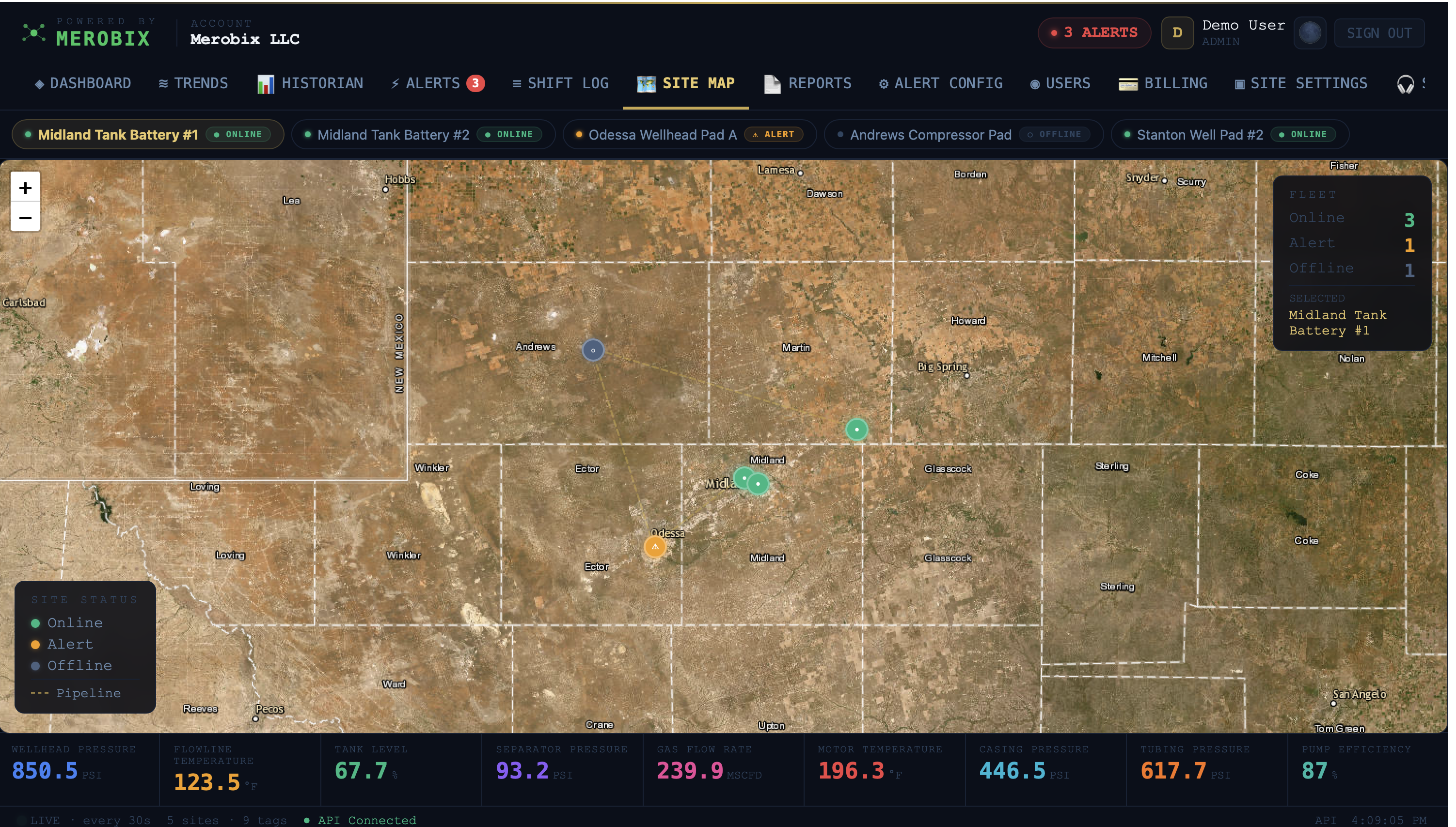The width and height of the screenshot is (1456, 827).
Task: Select Midland Tank Battery #1 site chip
Action: tap(148, 135)
